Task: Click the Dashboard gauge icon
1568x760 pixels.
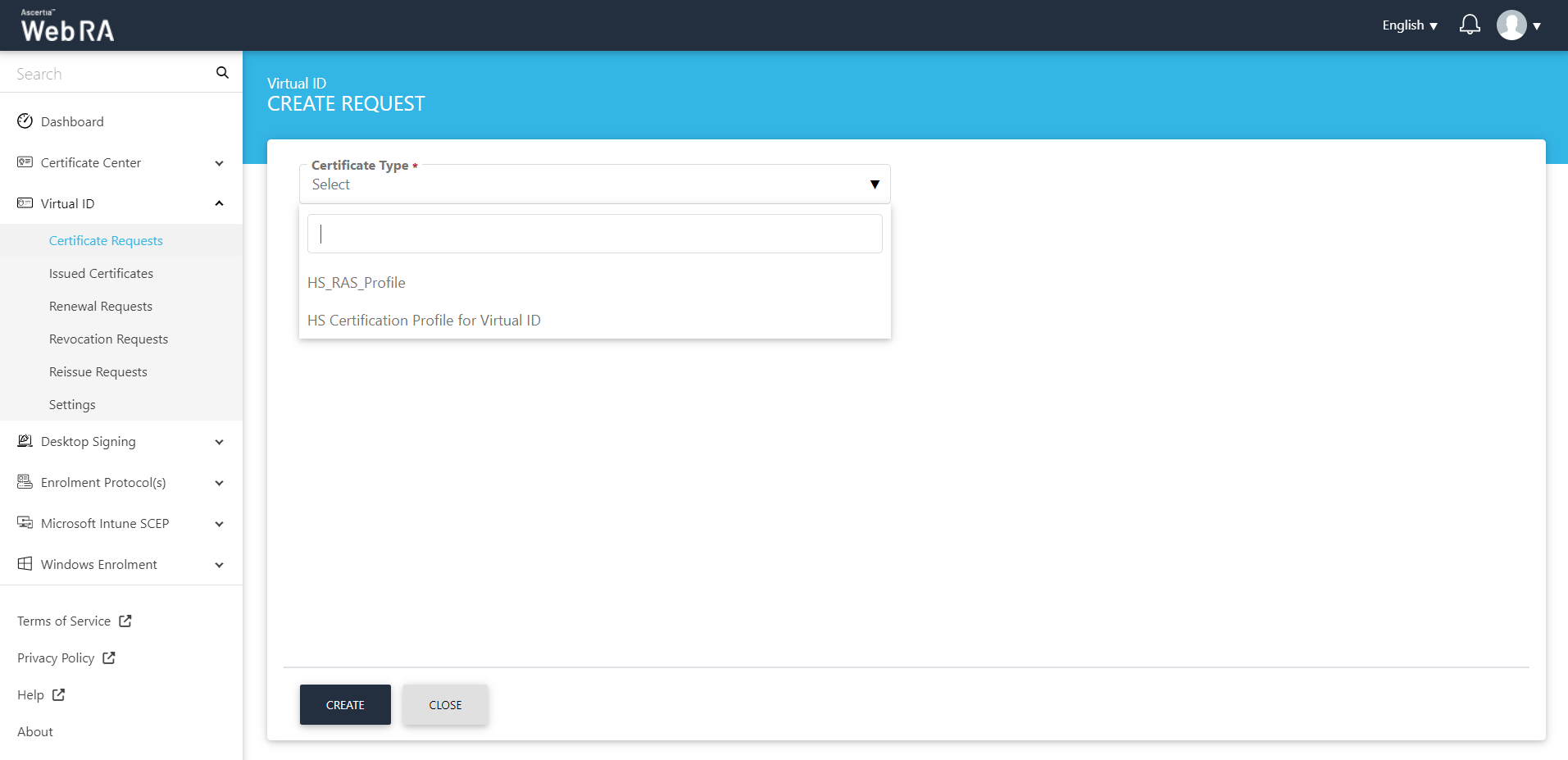Action: click(x=25, y=121)
